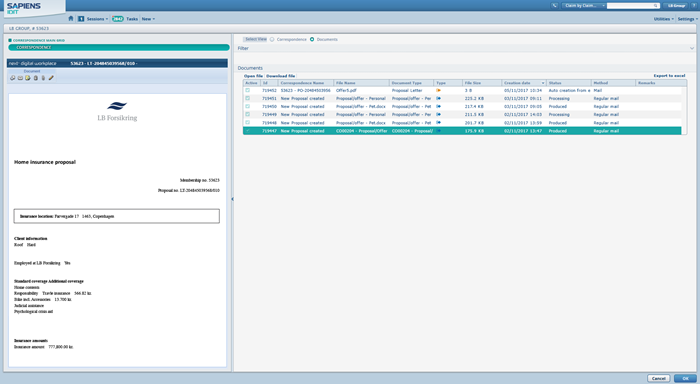
Task: Open the help question mark button
Action: click(694, 5)
